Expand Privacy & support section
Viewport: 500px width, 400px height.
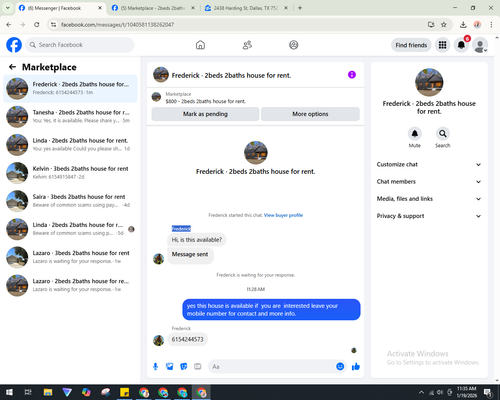tap(429, 216)
